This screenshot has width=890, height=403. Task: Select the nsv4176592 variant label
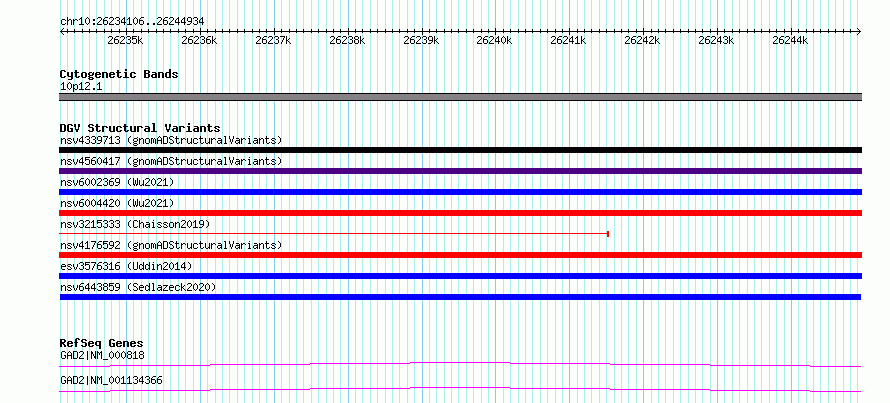(171, 245)
